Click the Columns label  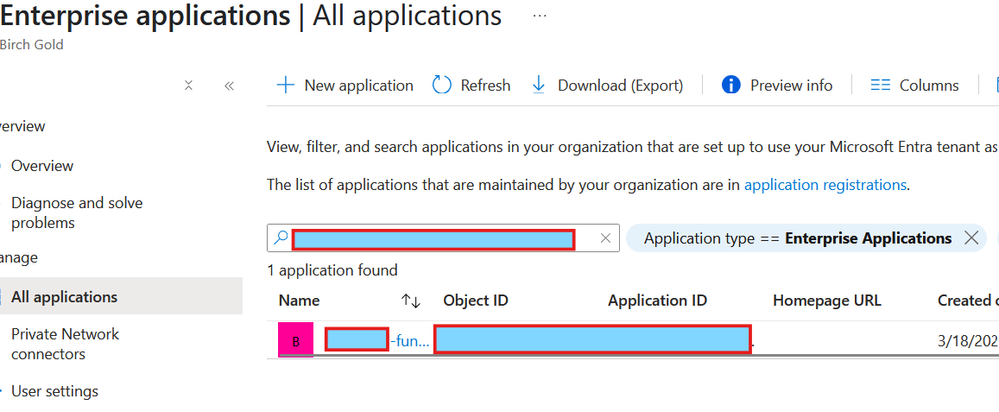929,85
